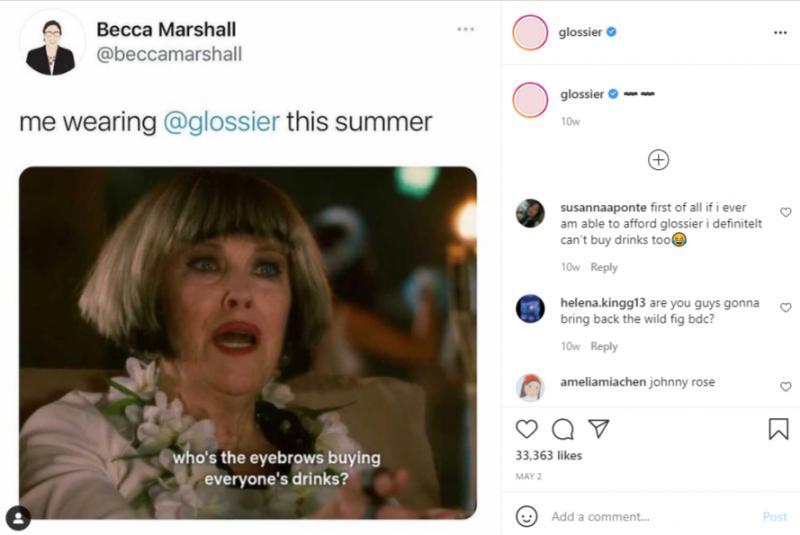The image size is (800, 535).
Task: Like susannaaponte's comment
Action: (785, 212)
